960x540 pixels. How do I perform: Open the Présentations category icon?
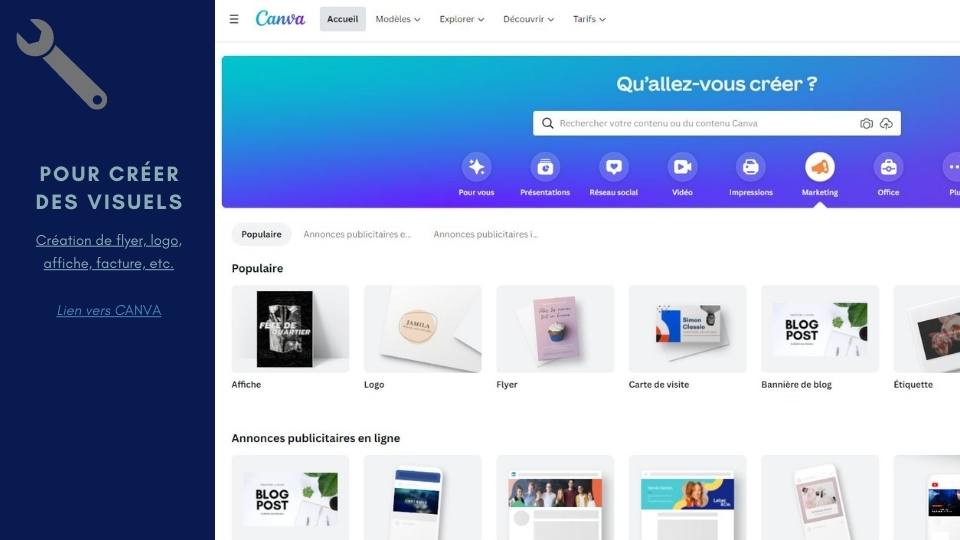[x=545, y=167]
